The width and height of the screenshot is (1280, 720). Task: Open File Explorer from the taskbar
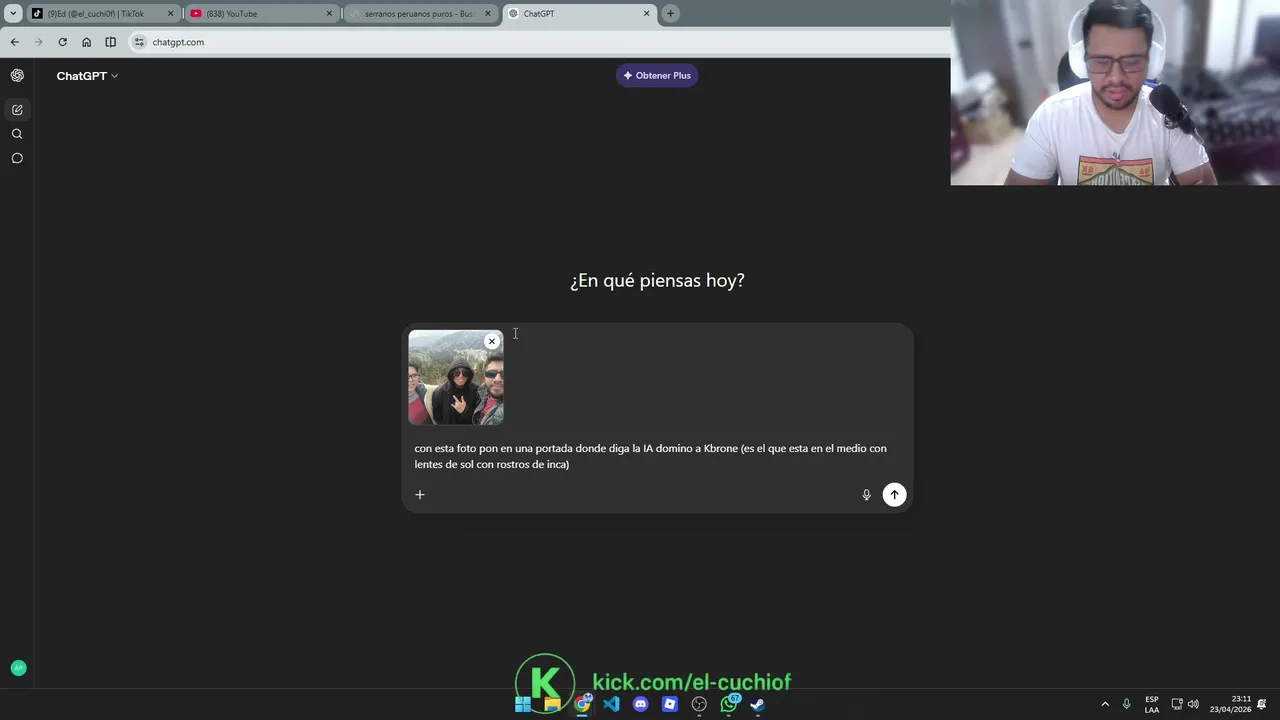click(552, 704)
